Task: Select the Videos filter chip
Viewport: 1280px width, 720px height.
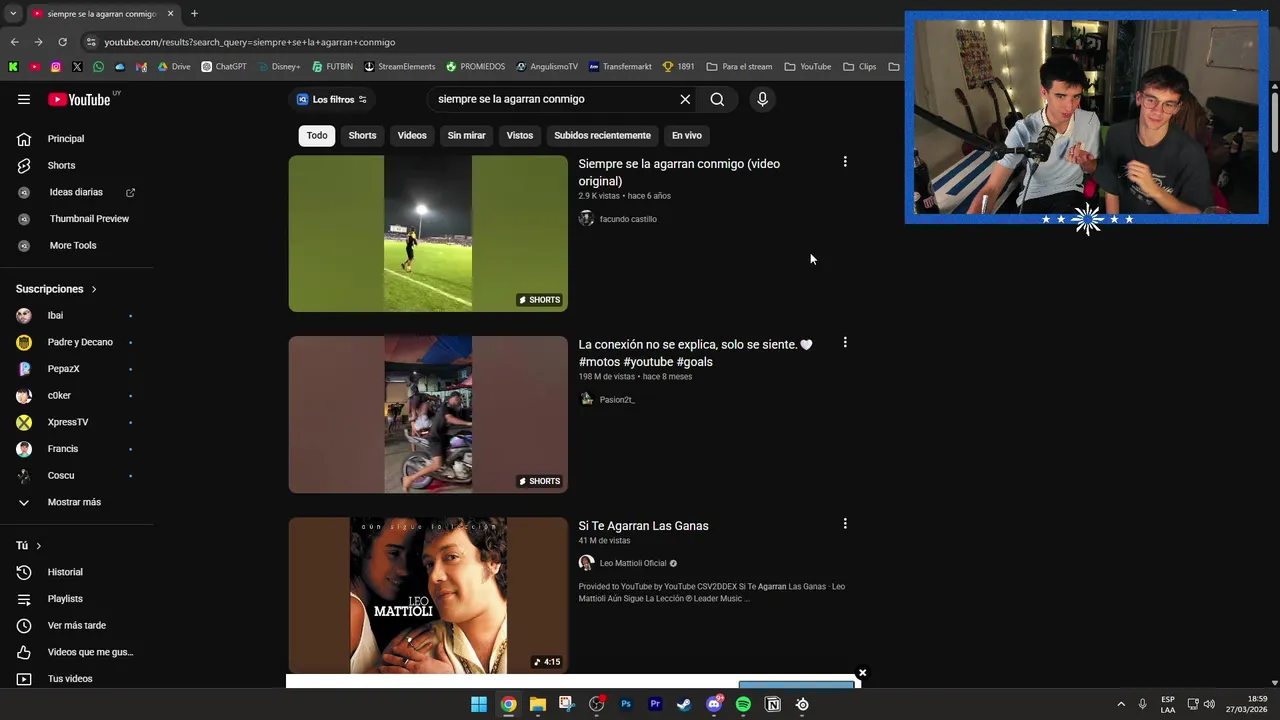Action: [412, 135]
